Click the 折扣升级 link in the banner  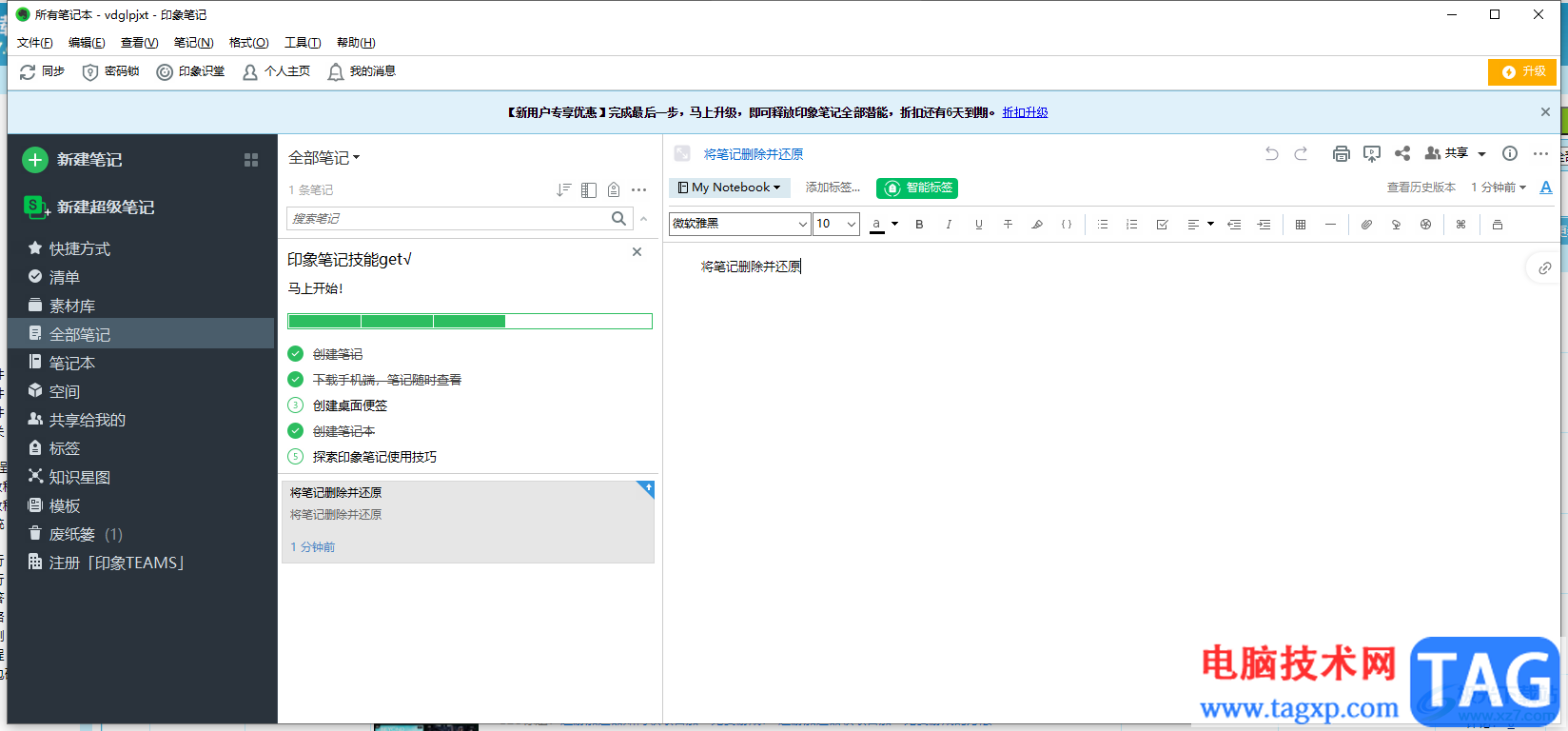point(1025,112)
